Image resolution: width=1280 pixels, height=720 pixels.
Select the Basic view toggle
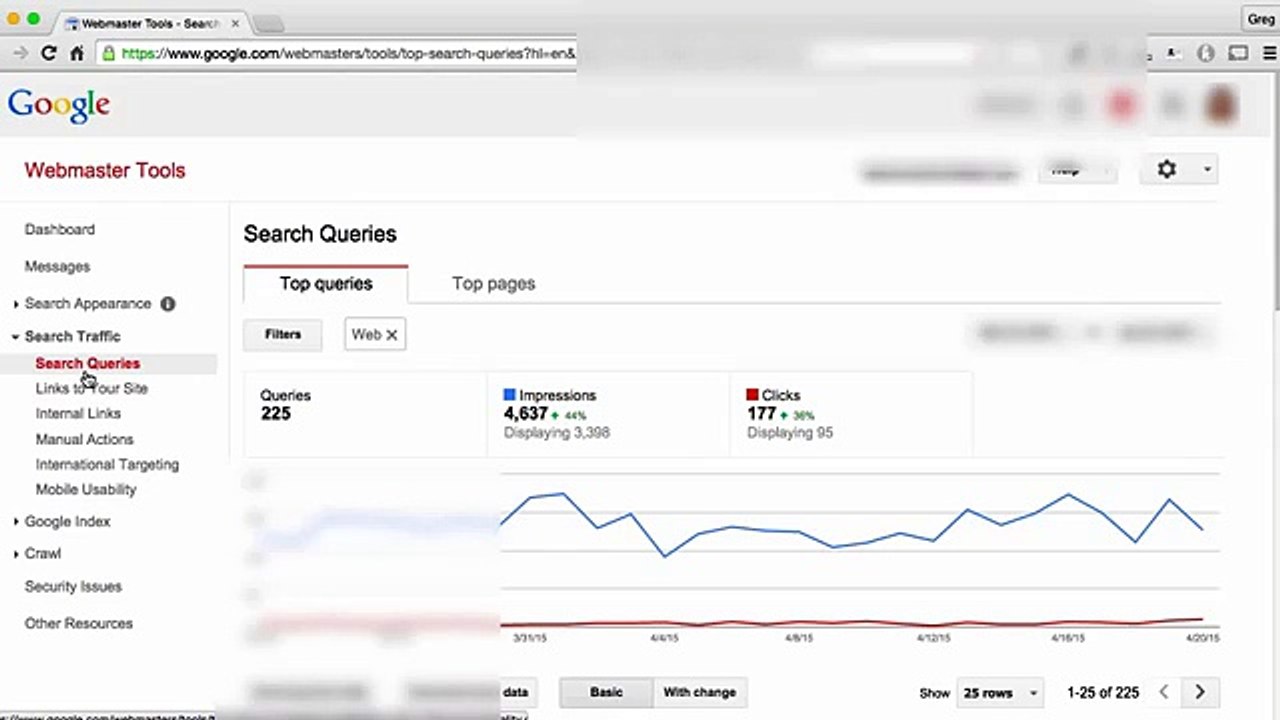pos(606,692)
